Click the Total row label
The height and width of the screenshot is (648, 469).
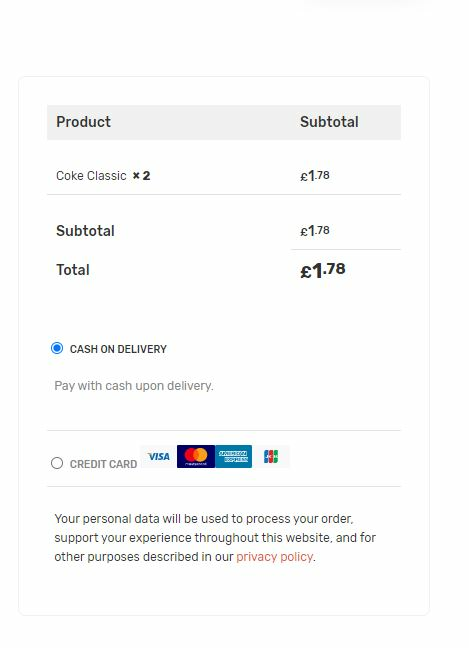point(73,269)
